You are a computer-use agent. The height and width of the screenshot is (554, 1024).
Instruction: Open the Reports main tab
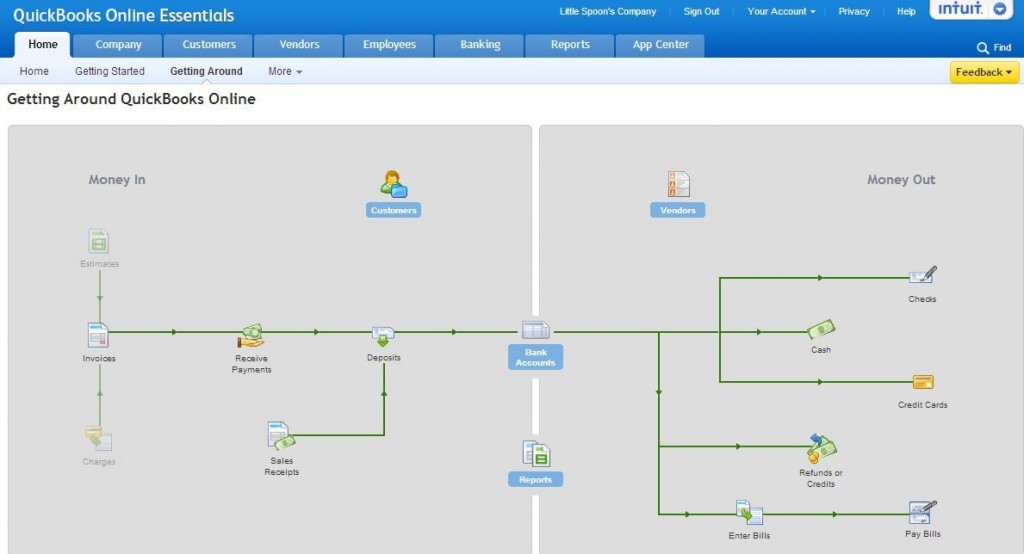pos(570,44)
